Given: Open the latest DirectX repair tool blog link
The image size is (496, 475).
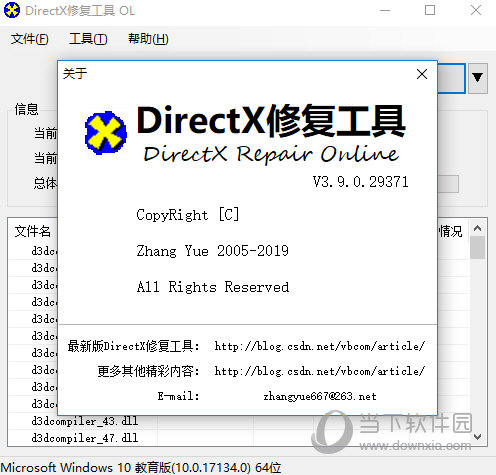Looking at the screenshot, I should coord(319,346).
